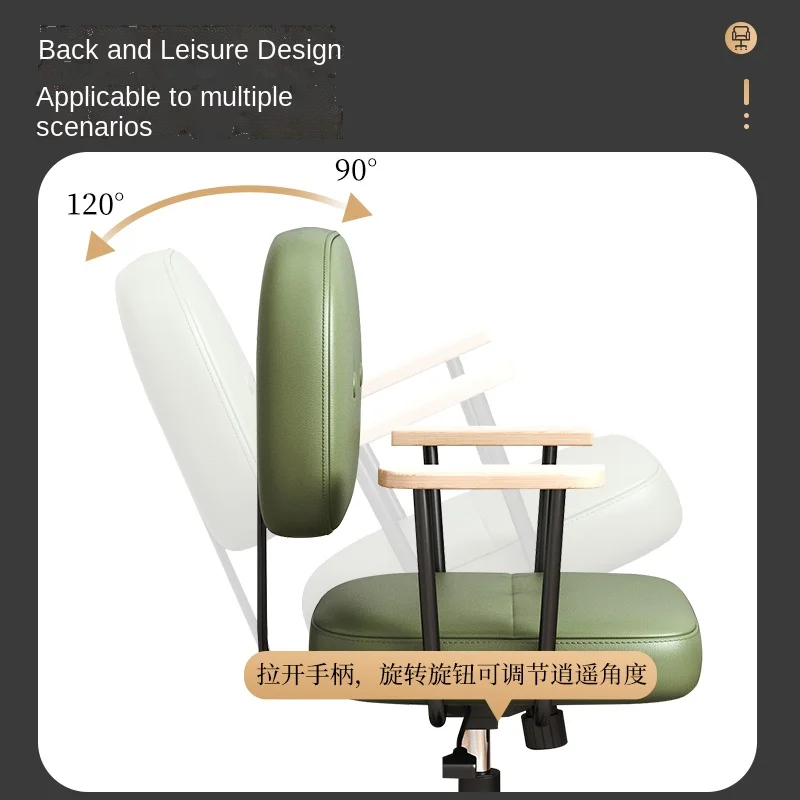Click the rear wooden armrest

492,438
